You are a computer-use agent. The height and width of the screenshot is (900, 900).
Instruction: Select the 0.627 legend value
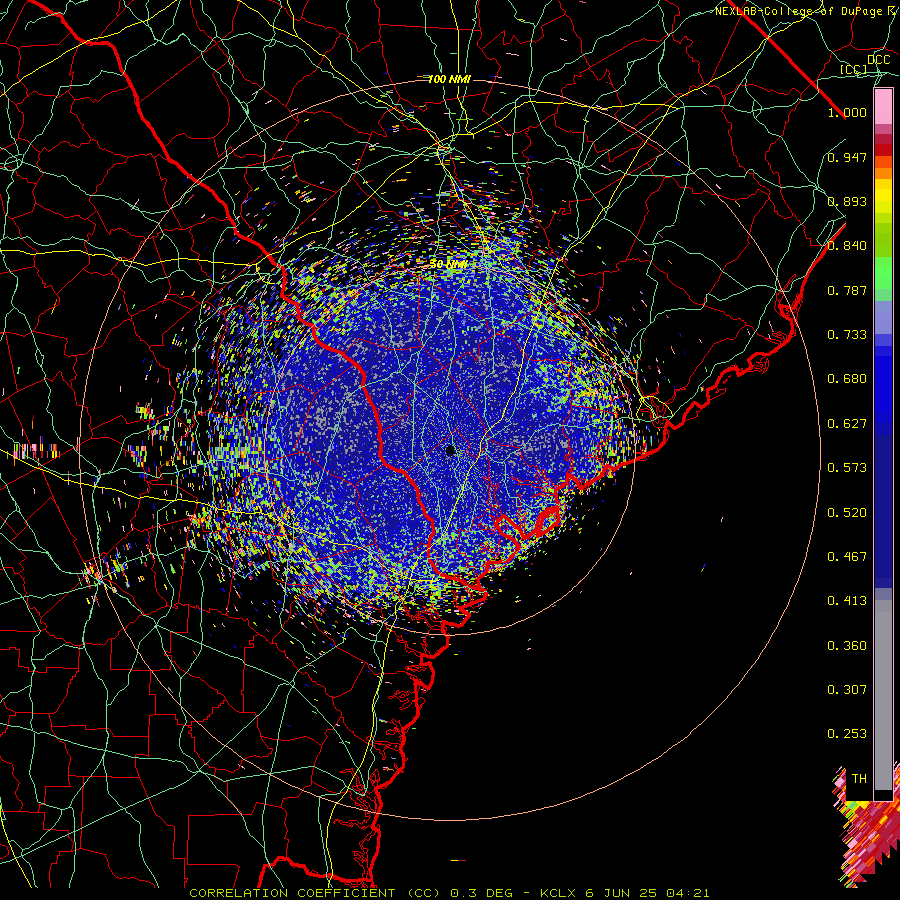[847, 424]
